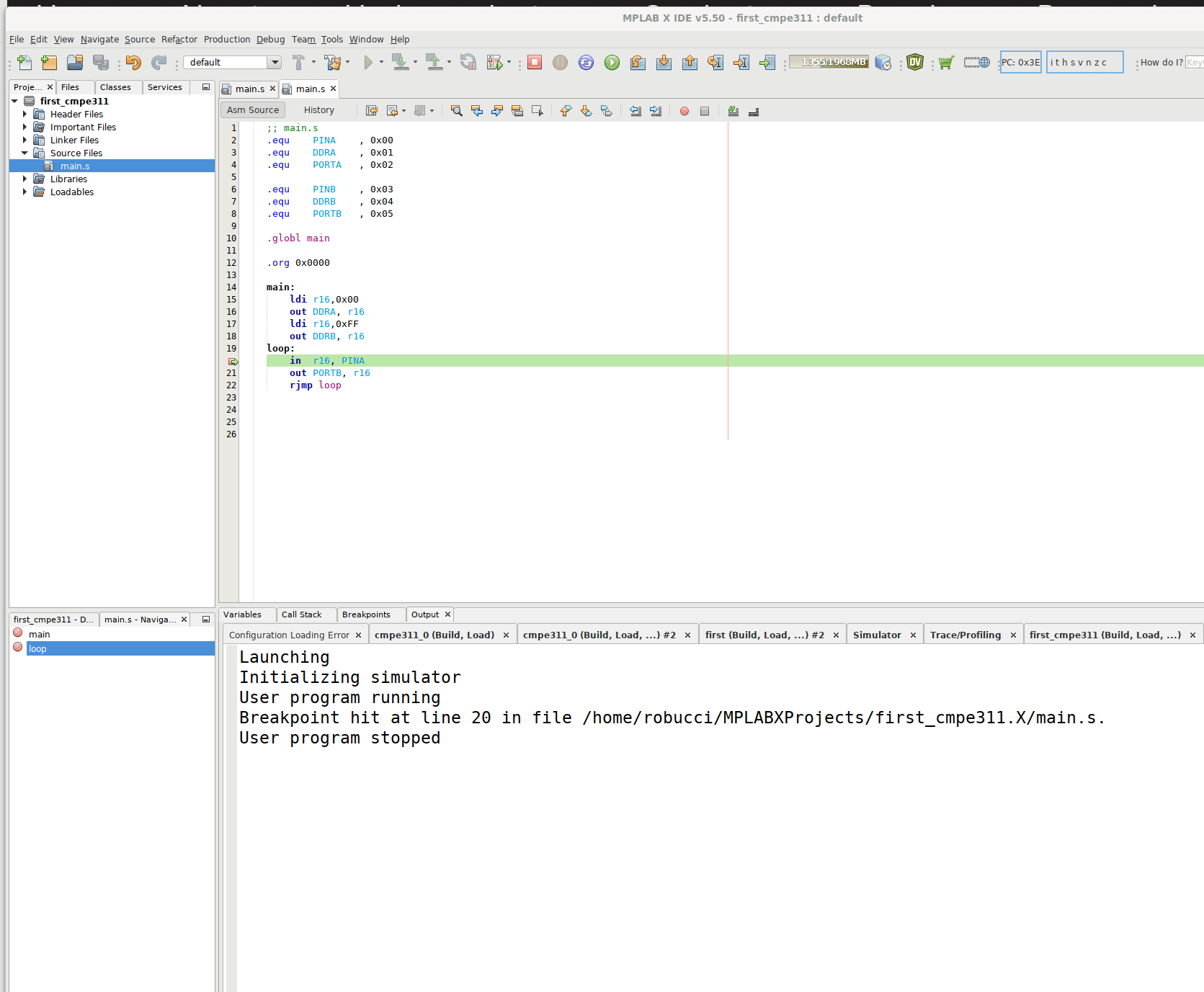Open the File menu

click(17, 40)
